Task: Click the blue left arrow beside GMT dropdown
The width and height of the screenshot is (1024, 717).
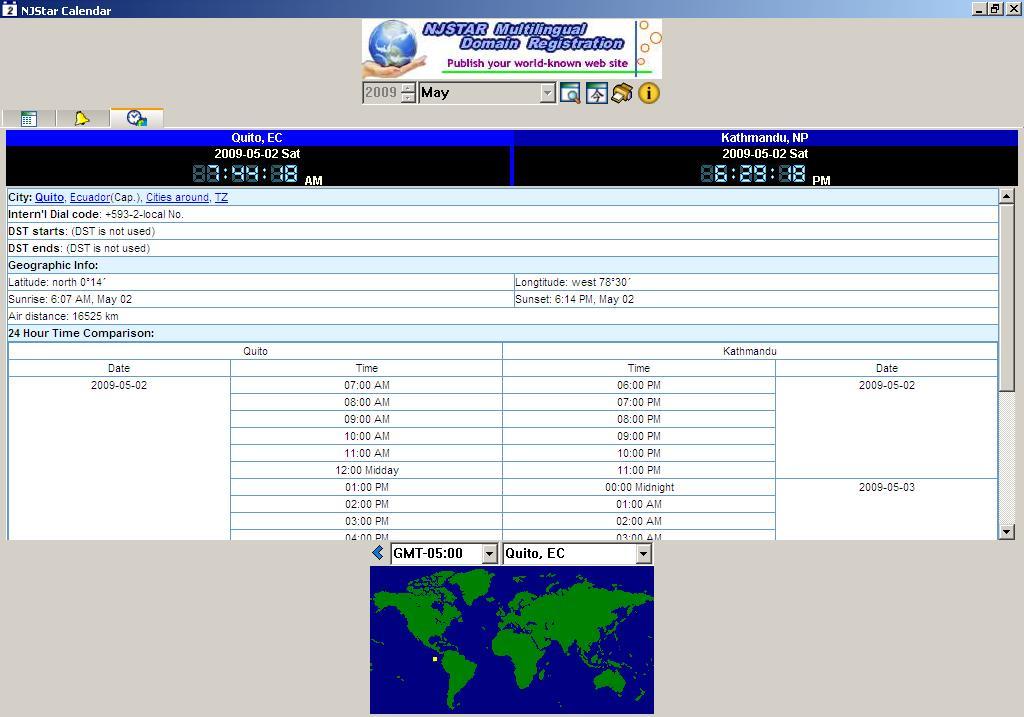Action: pos(377,553)
